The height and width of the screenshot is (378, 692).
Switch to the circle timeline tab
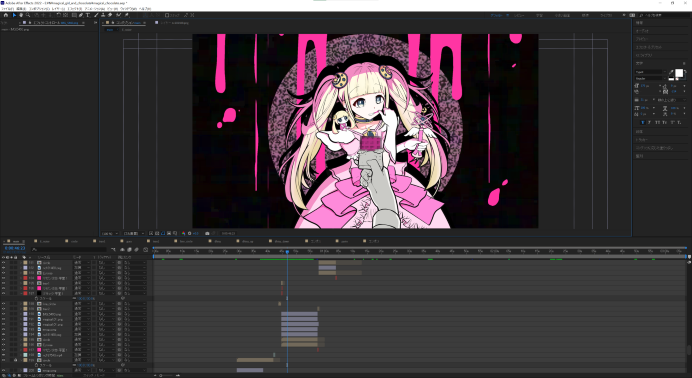tap(74, 241)
